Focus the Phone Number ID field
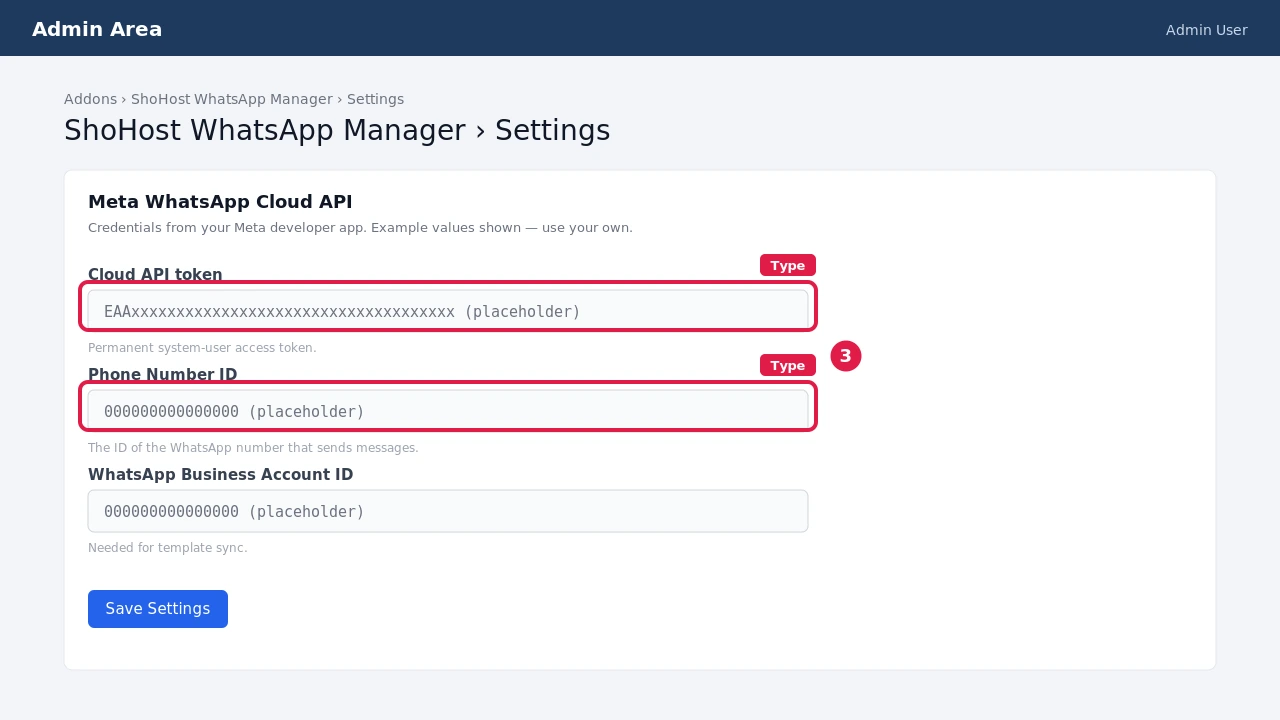1280x720 pixels. coord(448,411)
